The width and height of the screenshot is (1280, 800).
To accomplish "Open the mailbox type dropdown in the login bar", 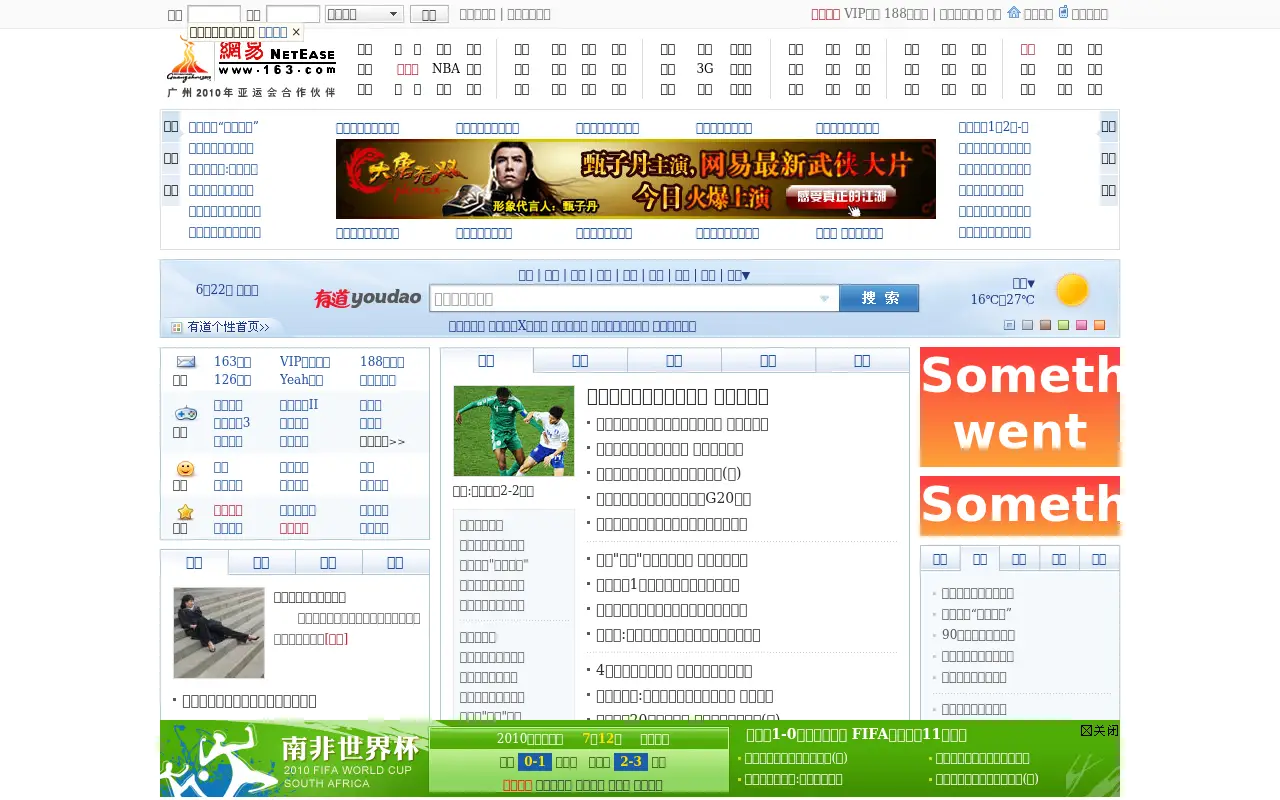I will 364,14.
